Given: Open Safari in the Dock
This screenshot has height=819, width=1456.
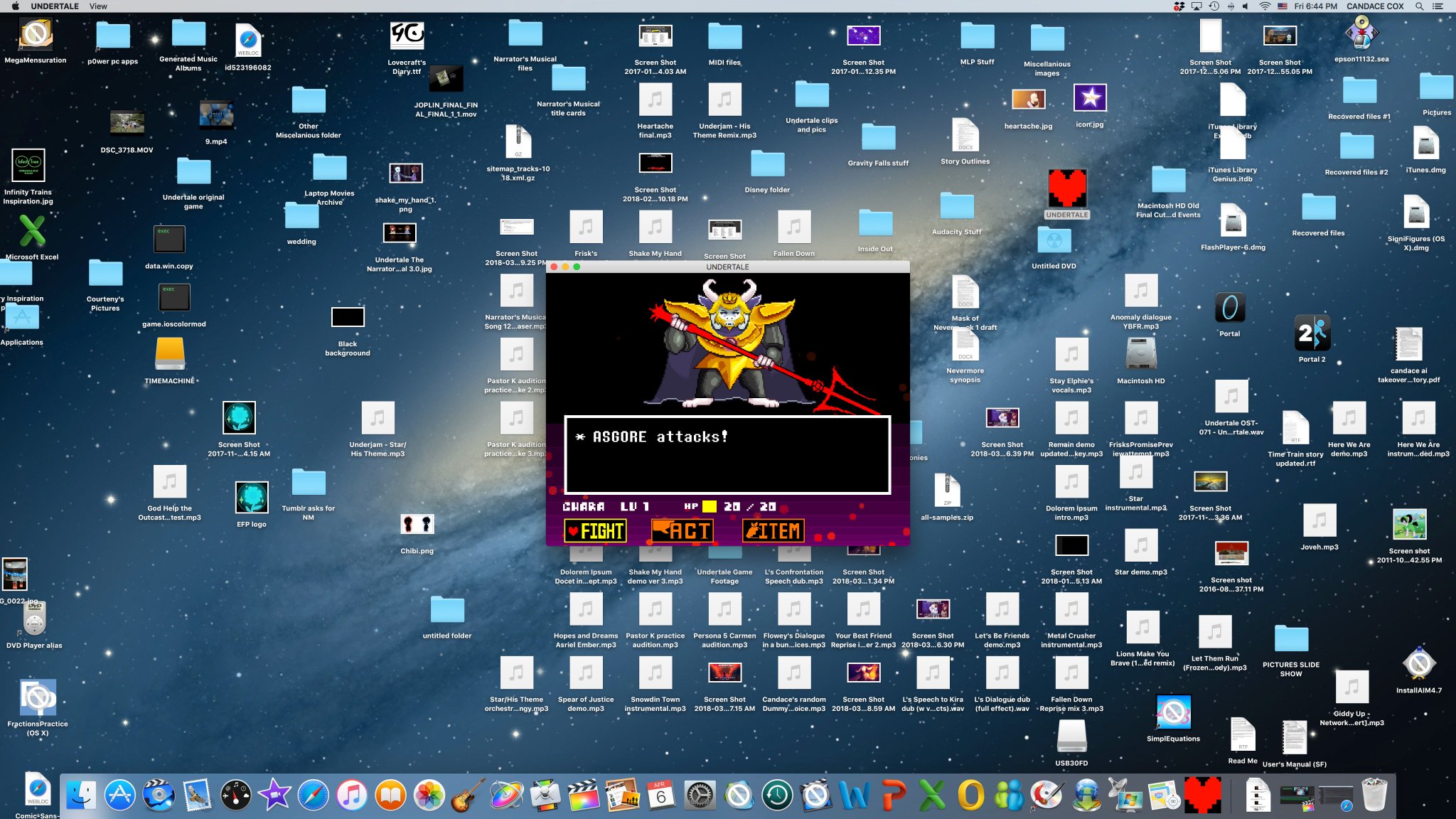Looking at the screenshot, I should click(314, 796).
